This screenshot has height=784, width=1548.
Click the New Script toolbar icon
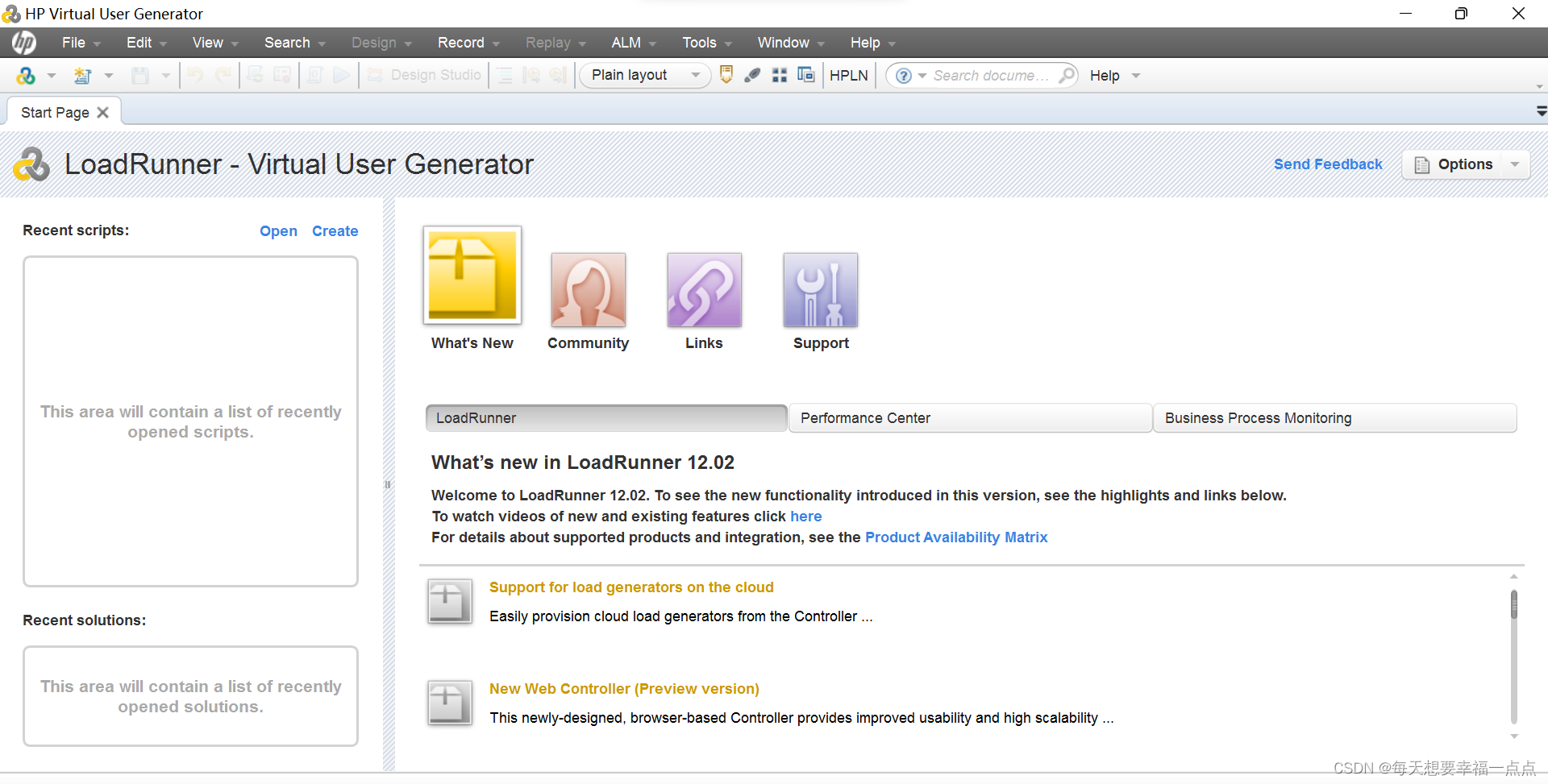click(82, 76)
